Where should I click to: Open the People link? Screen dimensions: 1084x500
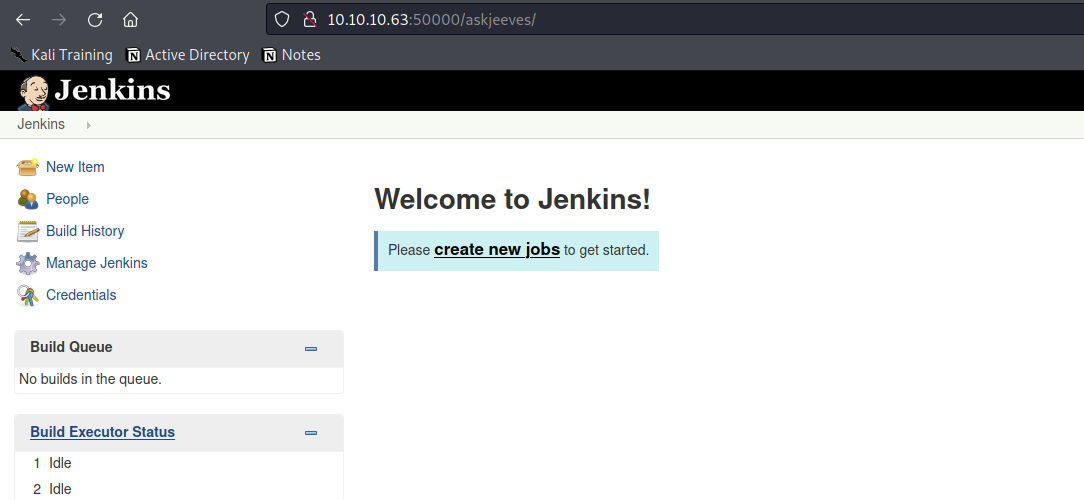point(67,199)
